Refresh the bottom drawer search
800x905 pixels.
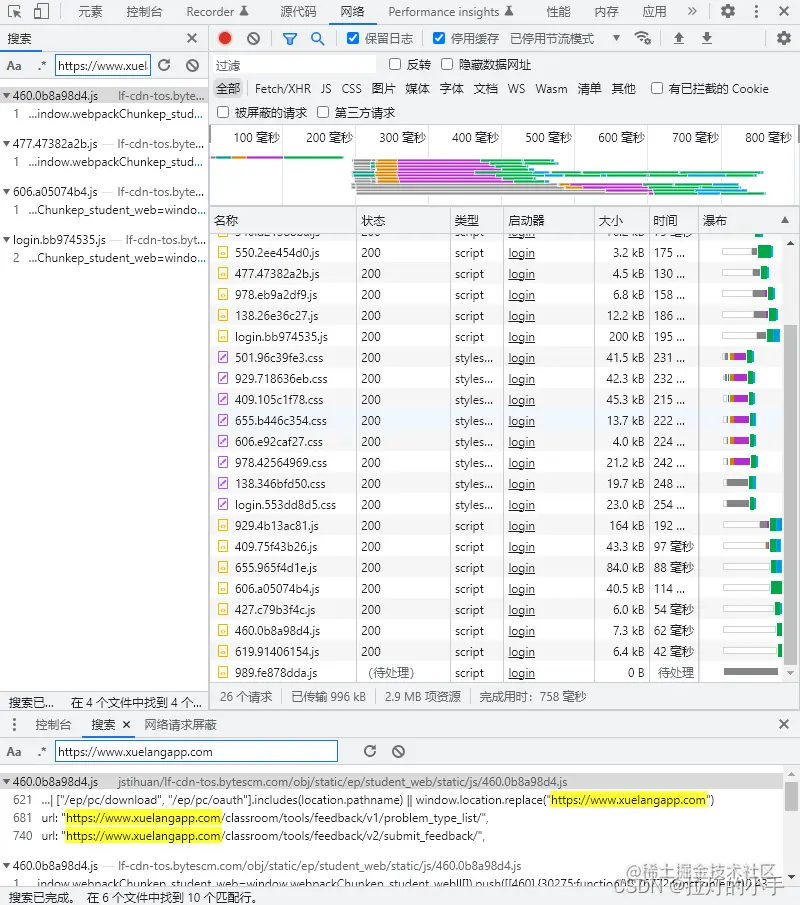[x=370, y=751]
